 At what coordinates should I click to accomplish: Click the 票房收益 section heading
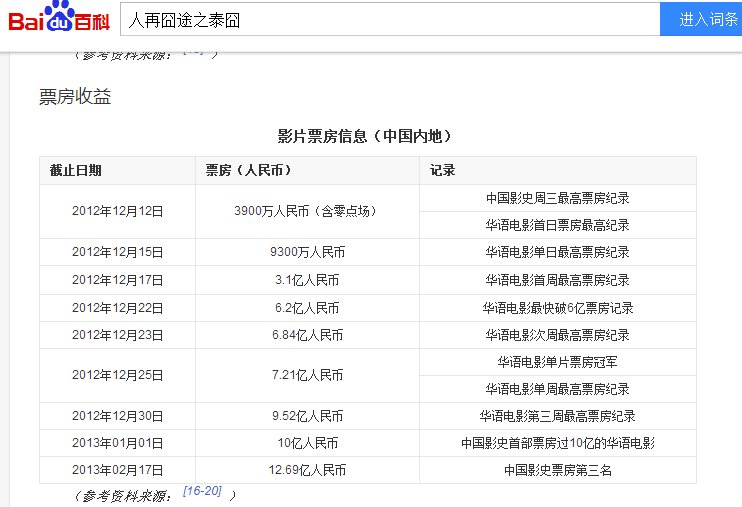coord(75,97)
